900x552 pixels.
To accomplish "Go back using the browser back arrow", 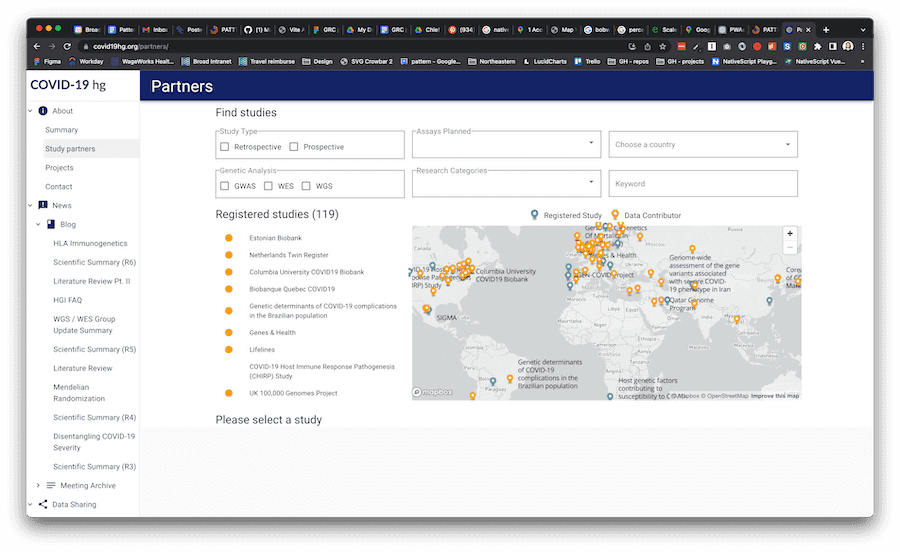I will (x=37, y=46).
